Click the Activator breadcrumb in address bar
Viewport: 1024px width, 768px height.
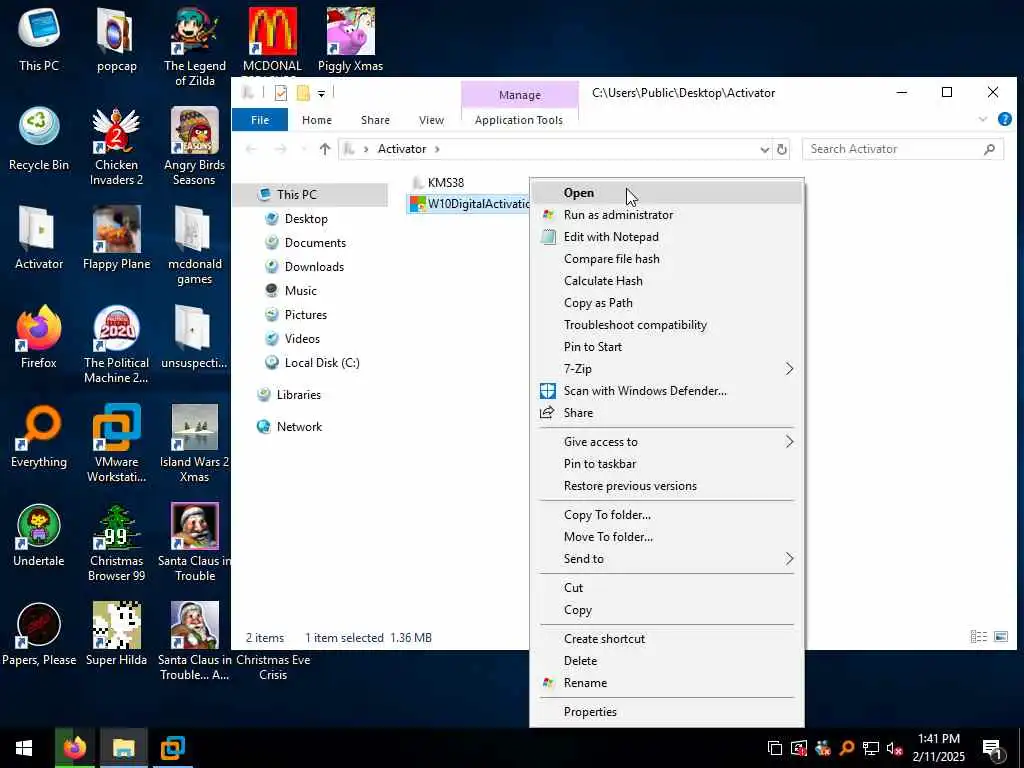click(x=402, y=149)
